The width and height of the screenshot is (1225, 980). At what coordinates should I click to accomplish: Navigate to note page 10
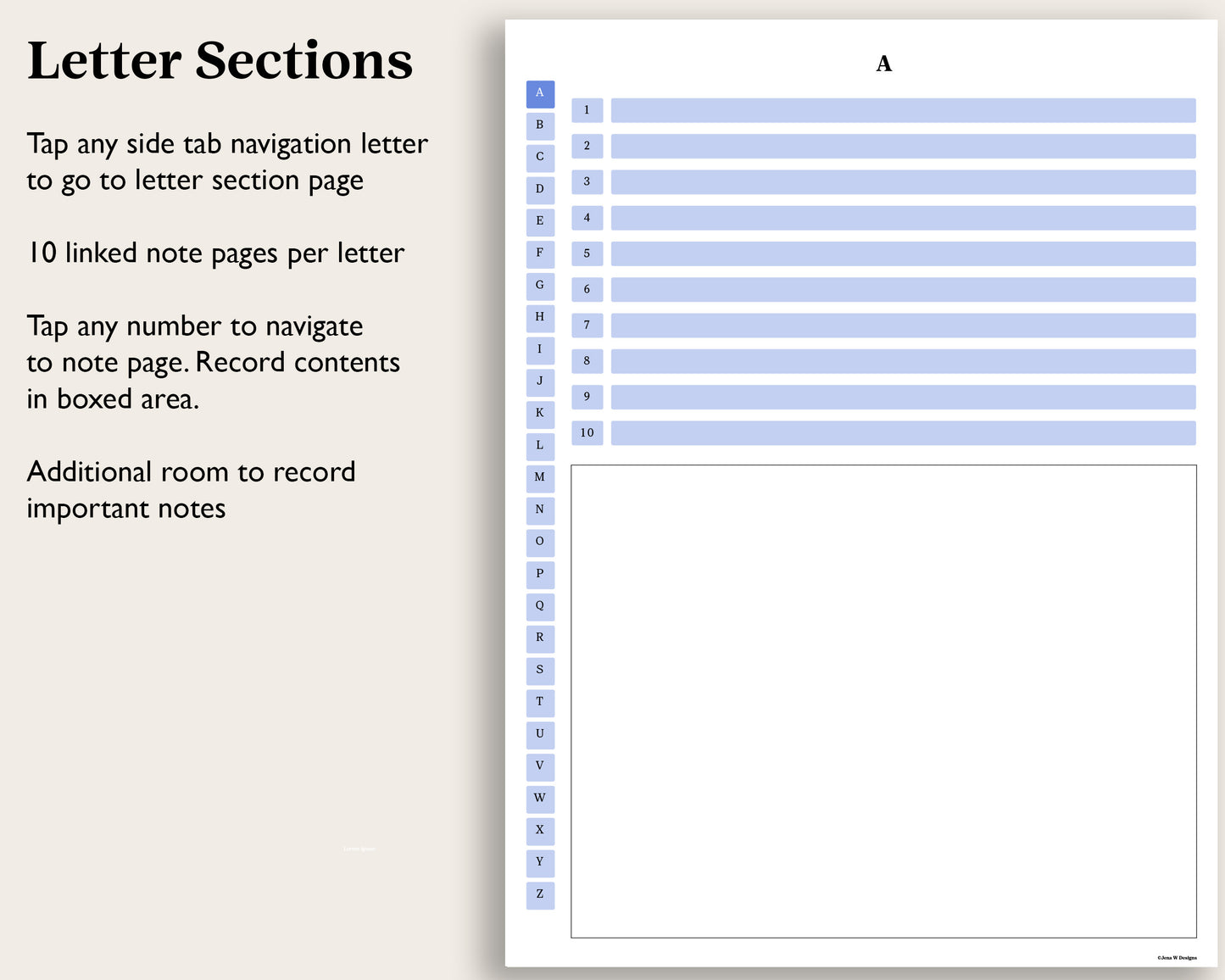pos(587,432)
